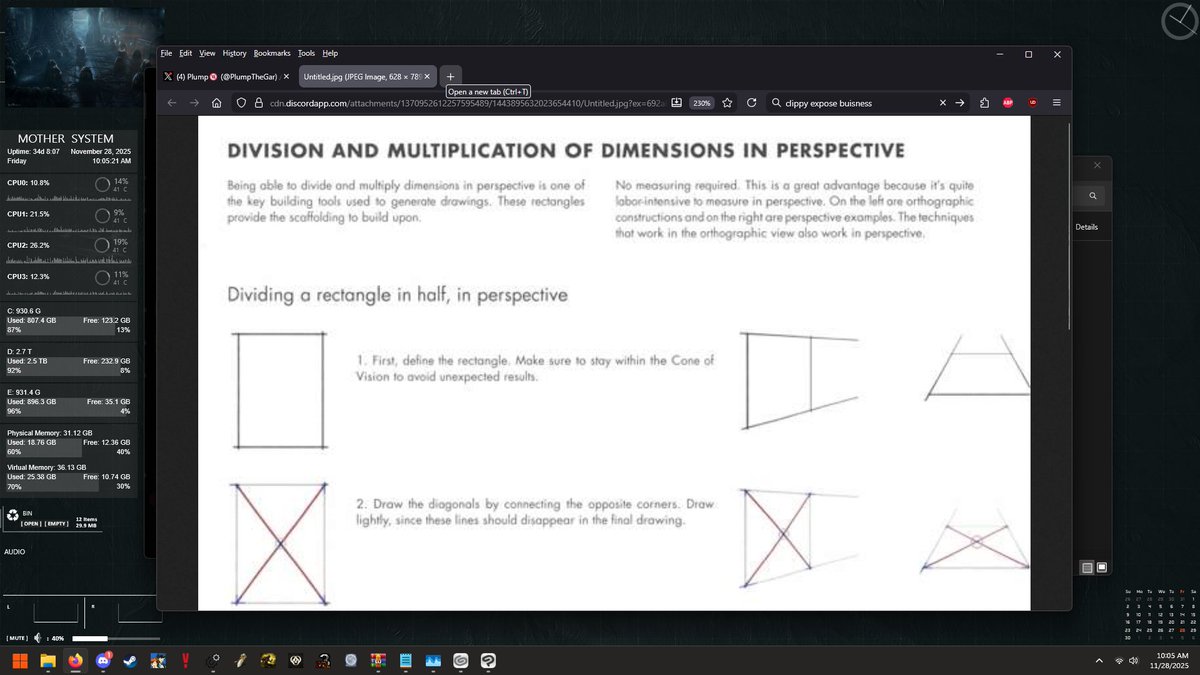Open the Bookmarks menu
This screenshot has height=675, width=1200.
click(x=272, y=53)
